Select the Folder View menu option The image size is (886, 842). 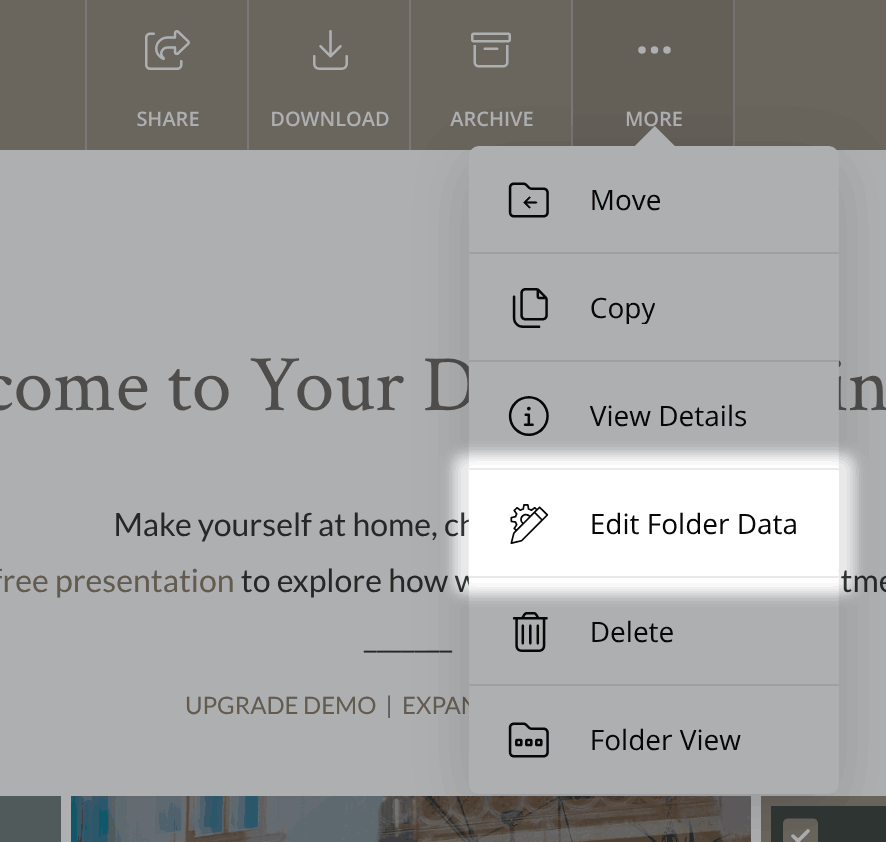[654, 740]
